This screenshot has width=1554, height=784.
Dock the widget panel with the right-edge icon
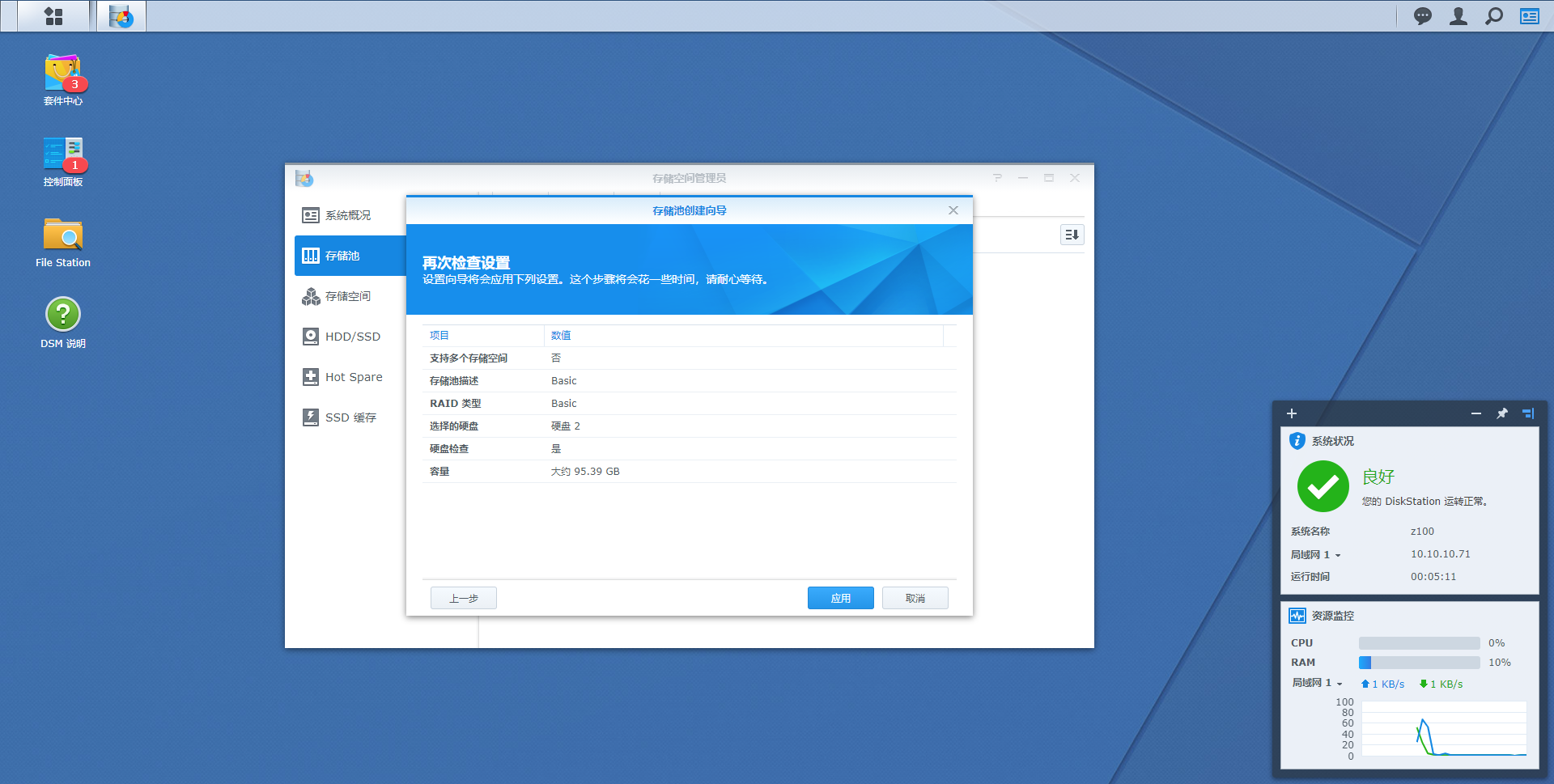coord(1528,413)
